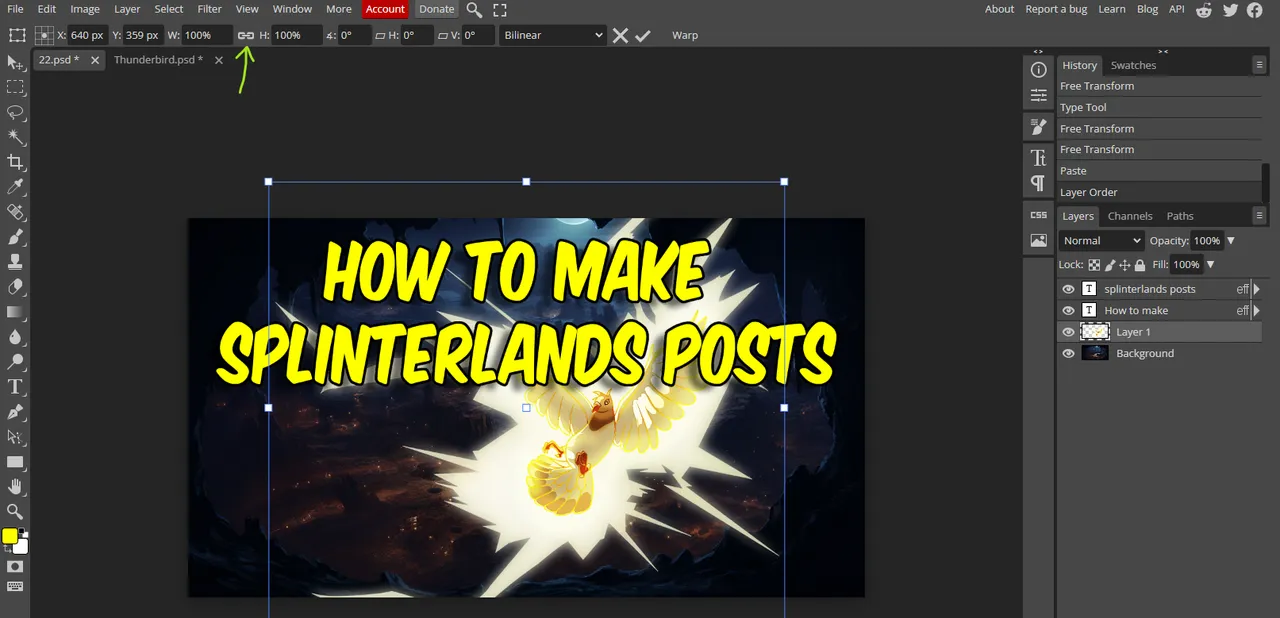This screenshot has width=1280, height=618.
Task: Select the Eraser tool
Action: (15, 287)
